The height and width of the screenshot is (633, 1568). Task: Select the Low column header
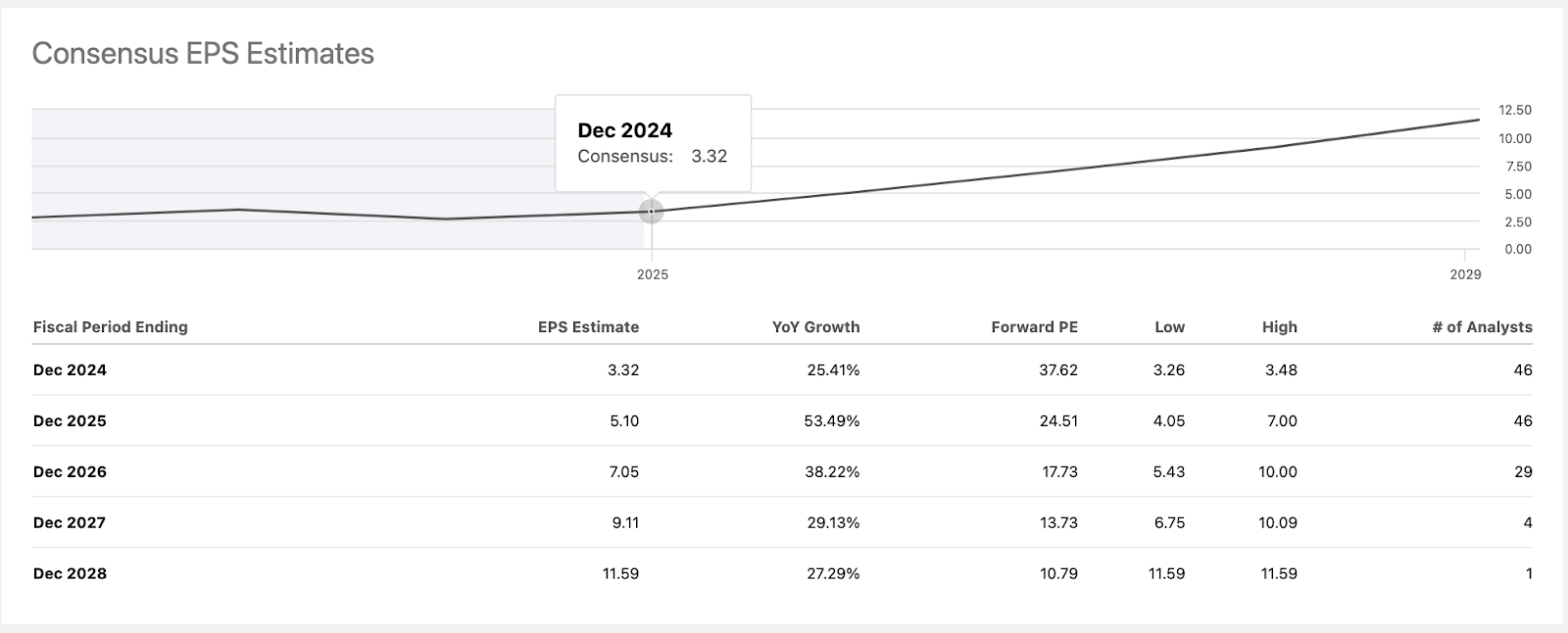coord(1169,327)
